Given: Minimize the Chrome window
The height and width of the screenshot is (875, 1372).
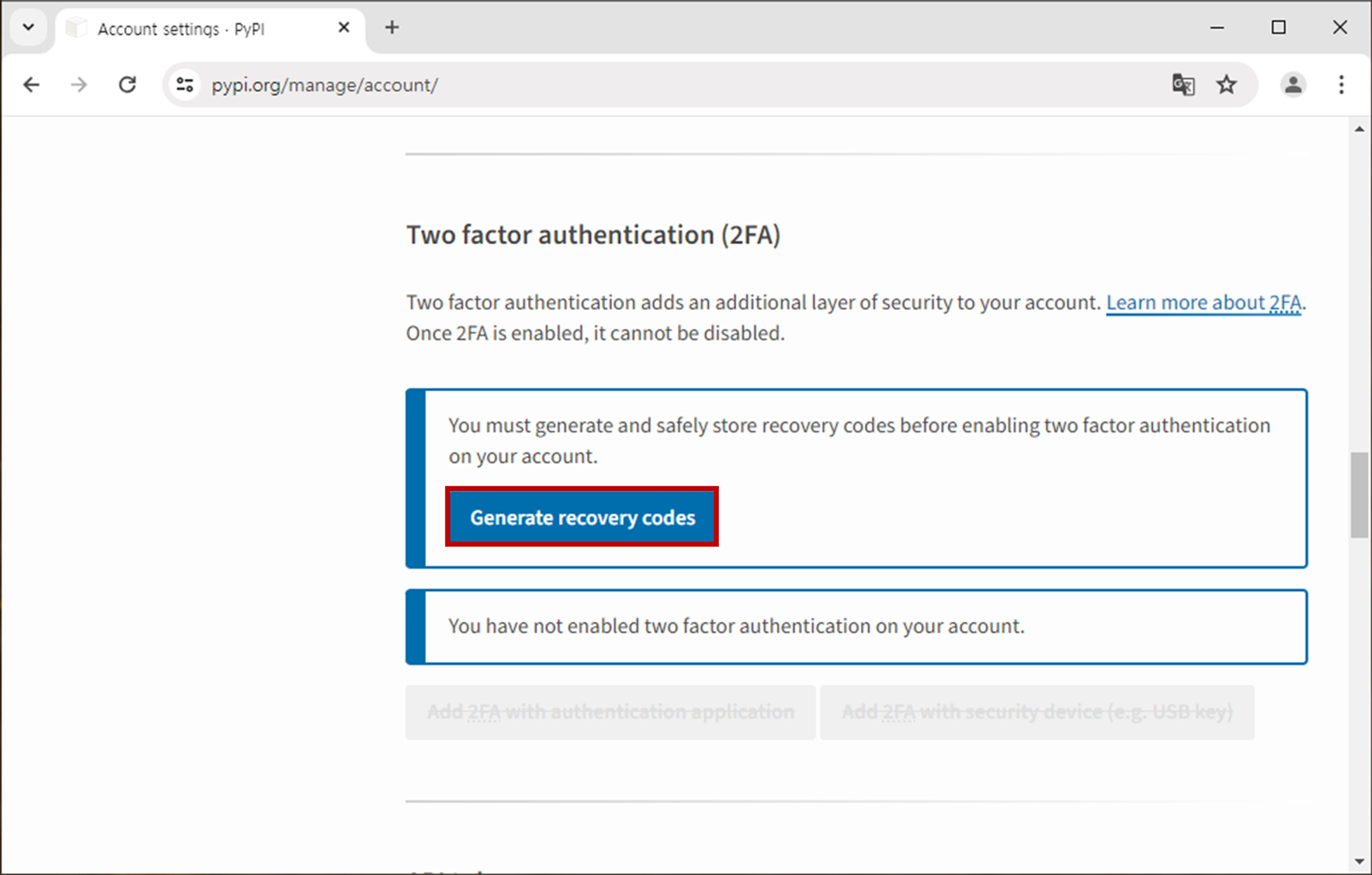Looking at the screenshot, I should click(1217, 27).
